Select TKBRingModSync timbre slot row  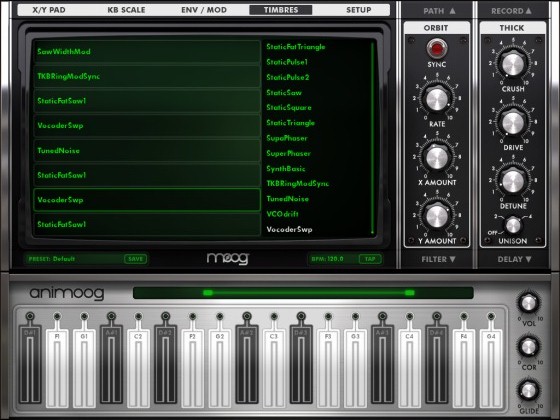pos(147,76)
